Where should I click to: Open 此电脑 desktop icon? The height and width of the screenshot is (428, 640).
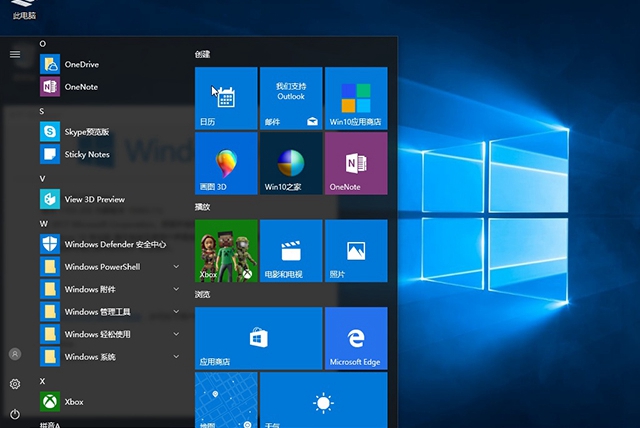(24, 10)
